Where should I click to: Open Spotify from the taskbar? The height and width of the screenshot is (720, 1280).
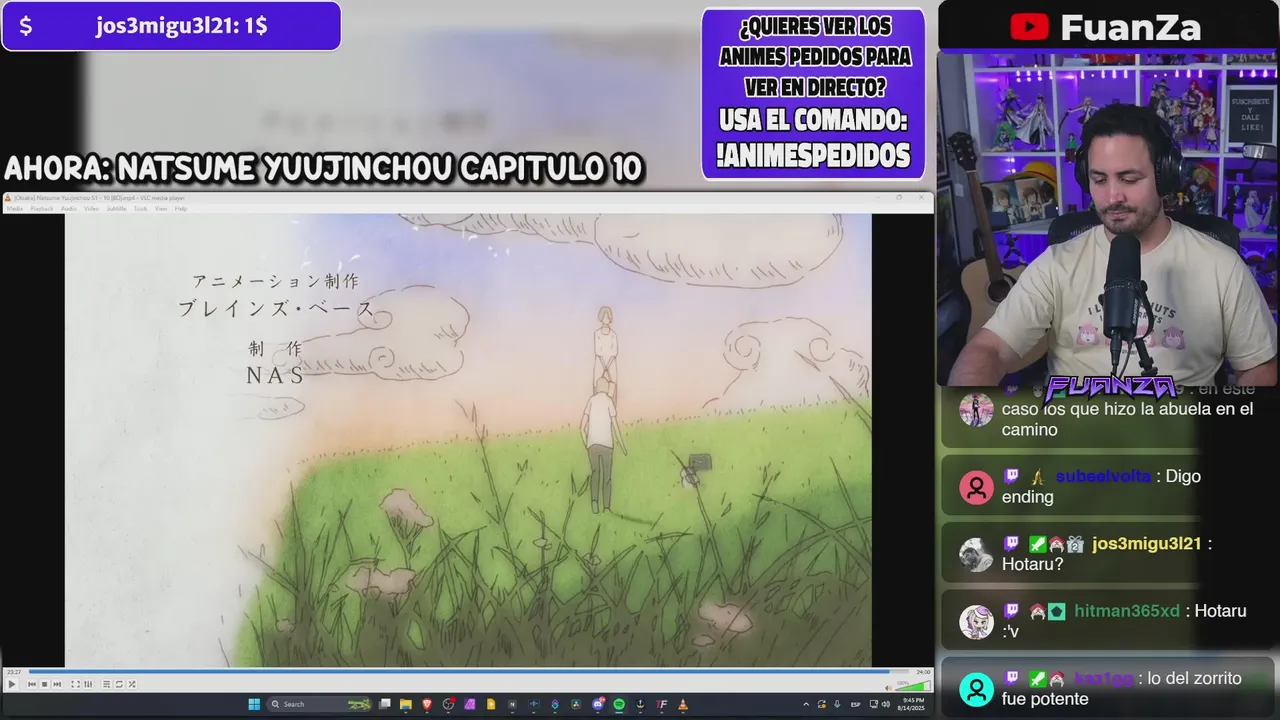(x=618, y=704)
